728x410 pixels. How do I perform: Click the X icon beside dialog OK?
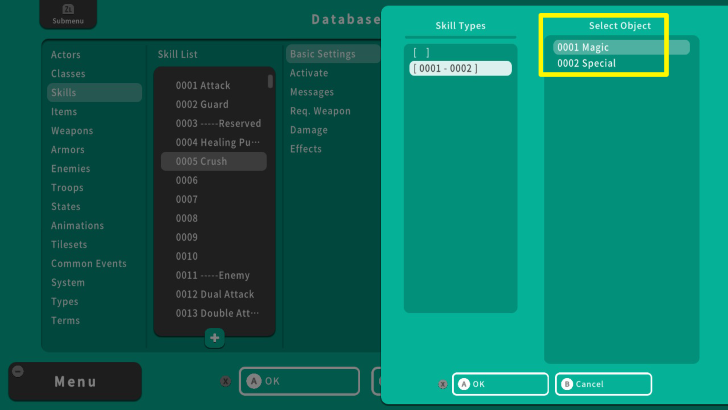[442, 384]
